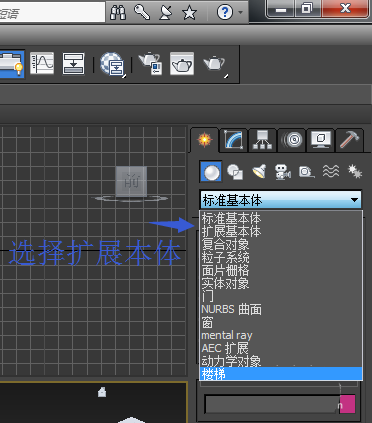This screenshot has height=423, width=372.
Task: Open Render Setup teapot icon
Action: pos(151,63)
